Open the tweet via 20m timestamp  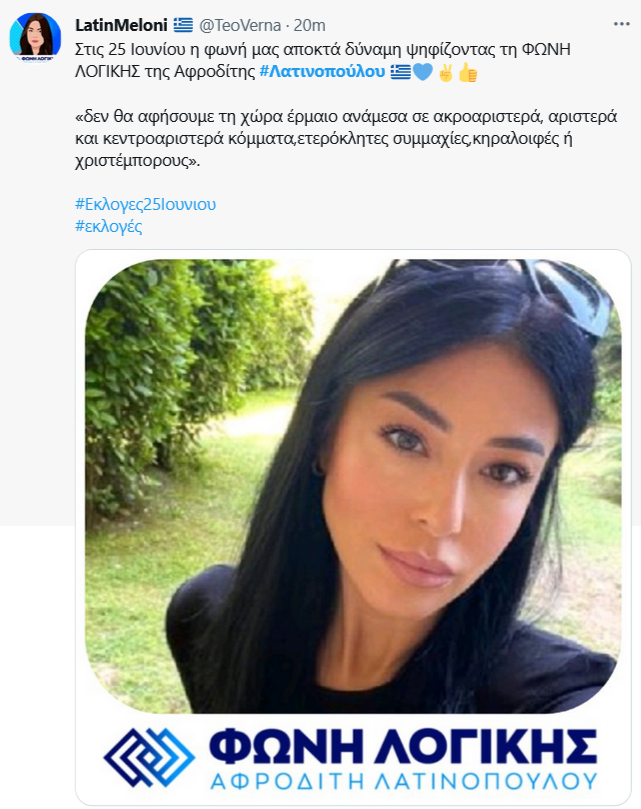310,25
